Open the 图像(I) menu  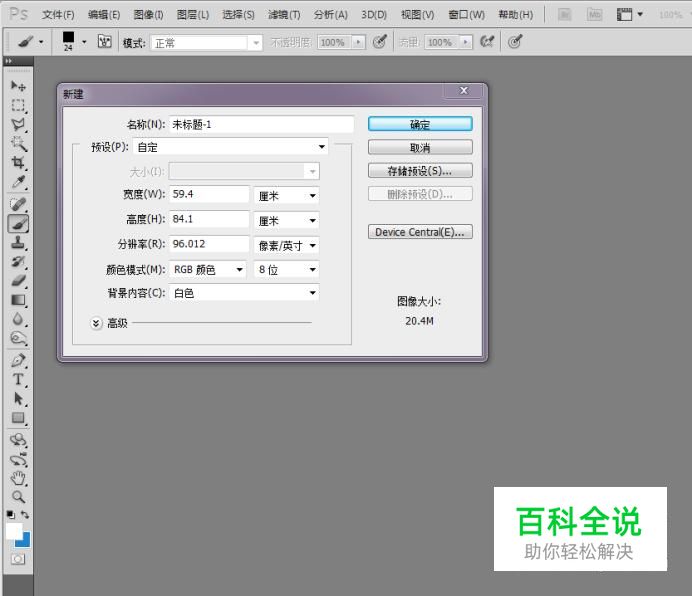click(x=149, y=15)
